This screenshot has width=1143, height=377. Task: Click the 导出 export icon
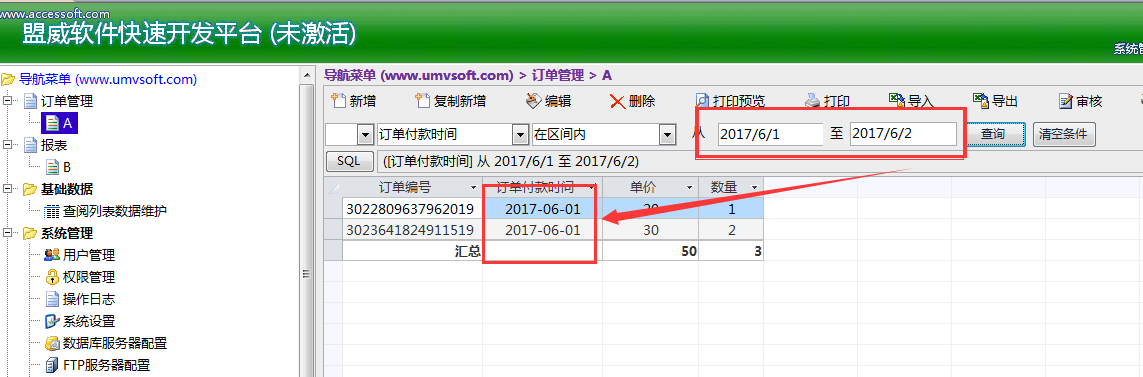(x=981, y=101)
